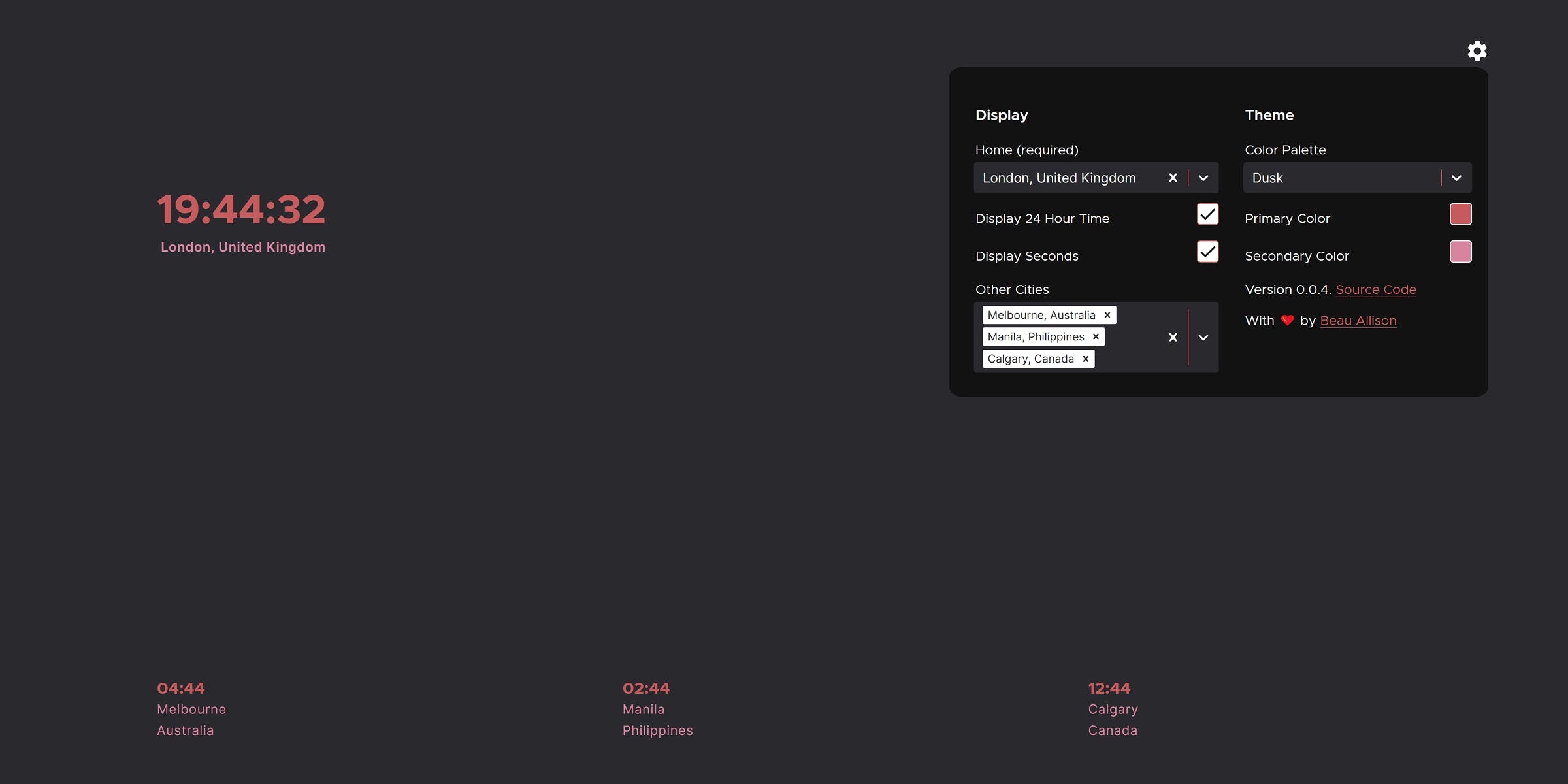Click the Dusk palette field
The image size is (1568, 784).
(1357, 178)
